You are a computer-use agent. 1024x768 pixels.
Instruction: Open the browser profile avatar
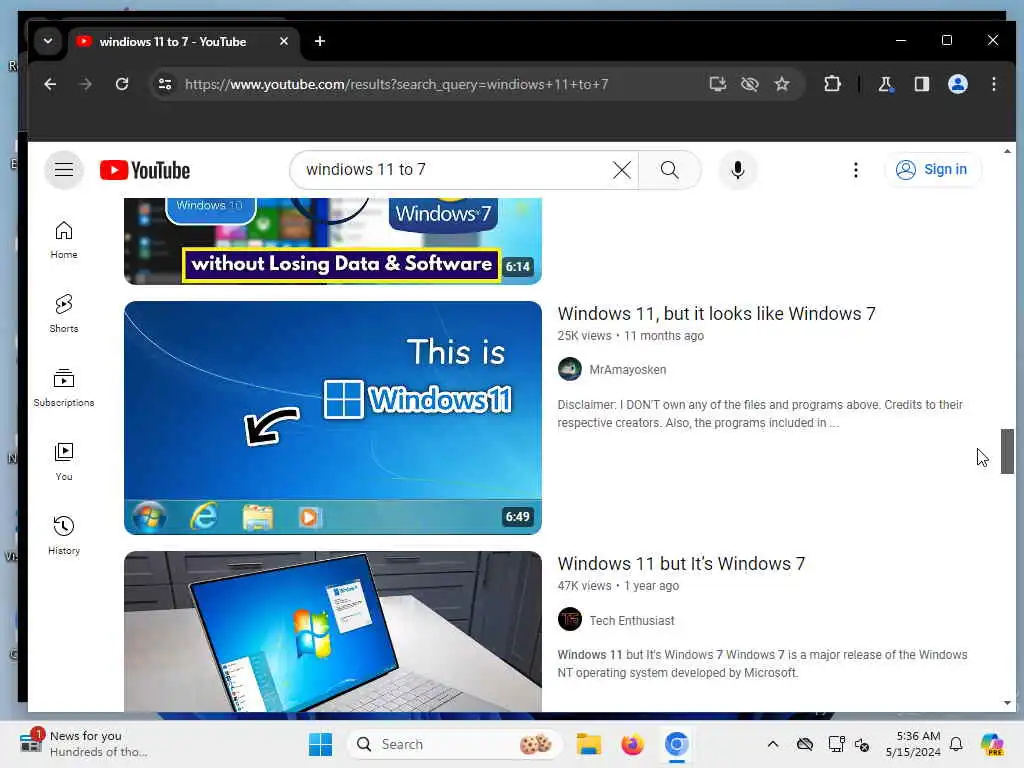tap(957, 84)
